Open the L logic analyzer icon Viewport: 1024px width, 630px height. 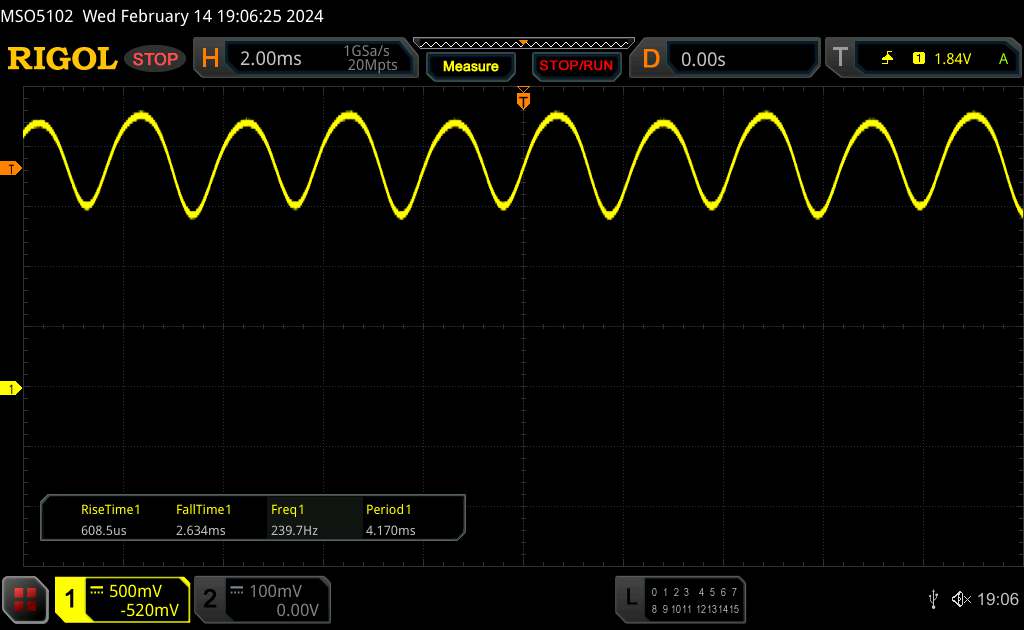click(630, 598)
